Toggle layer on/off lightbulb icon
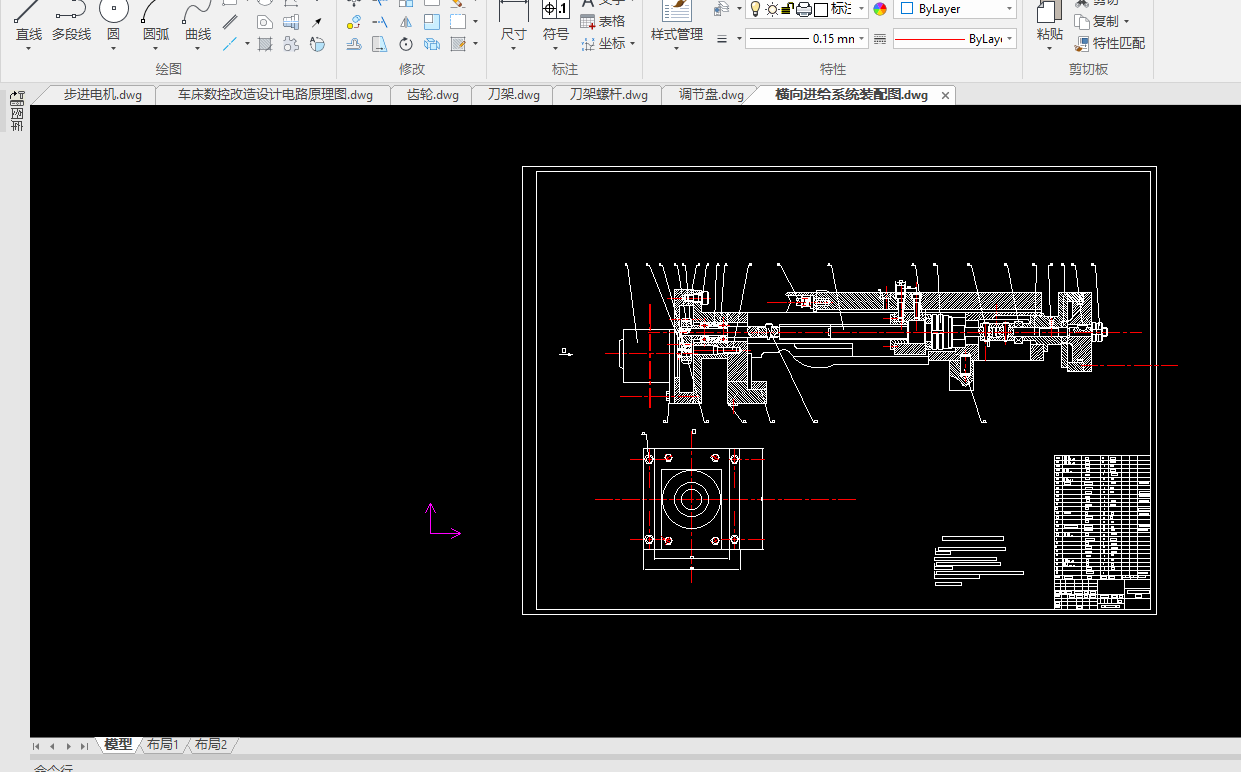 pyautogui.click(x=756, y=9)
